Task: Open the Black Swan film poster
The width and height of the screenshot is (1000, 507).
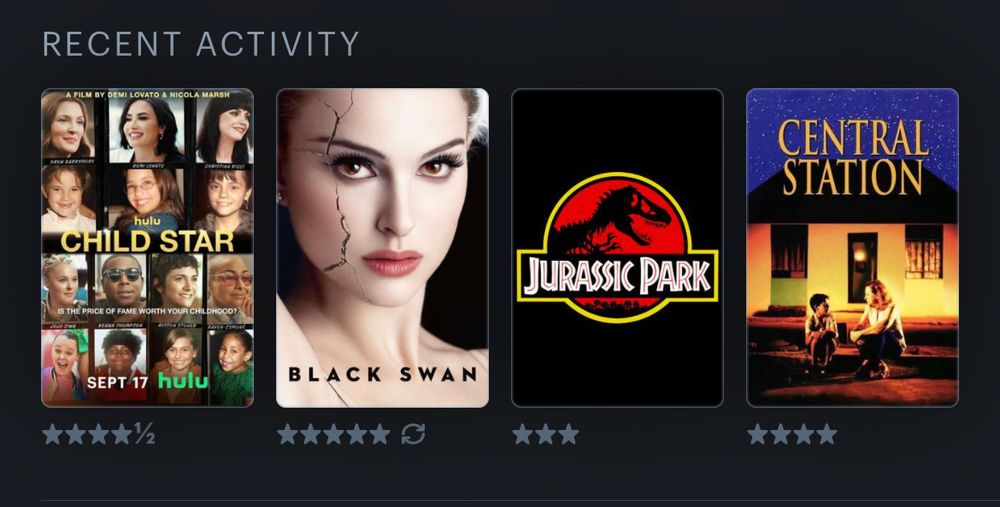Action: (383, 247)
